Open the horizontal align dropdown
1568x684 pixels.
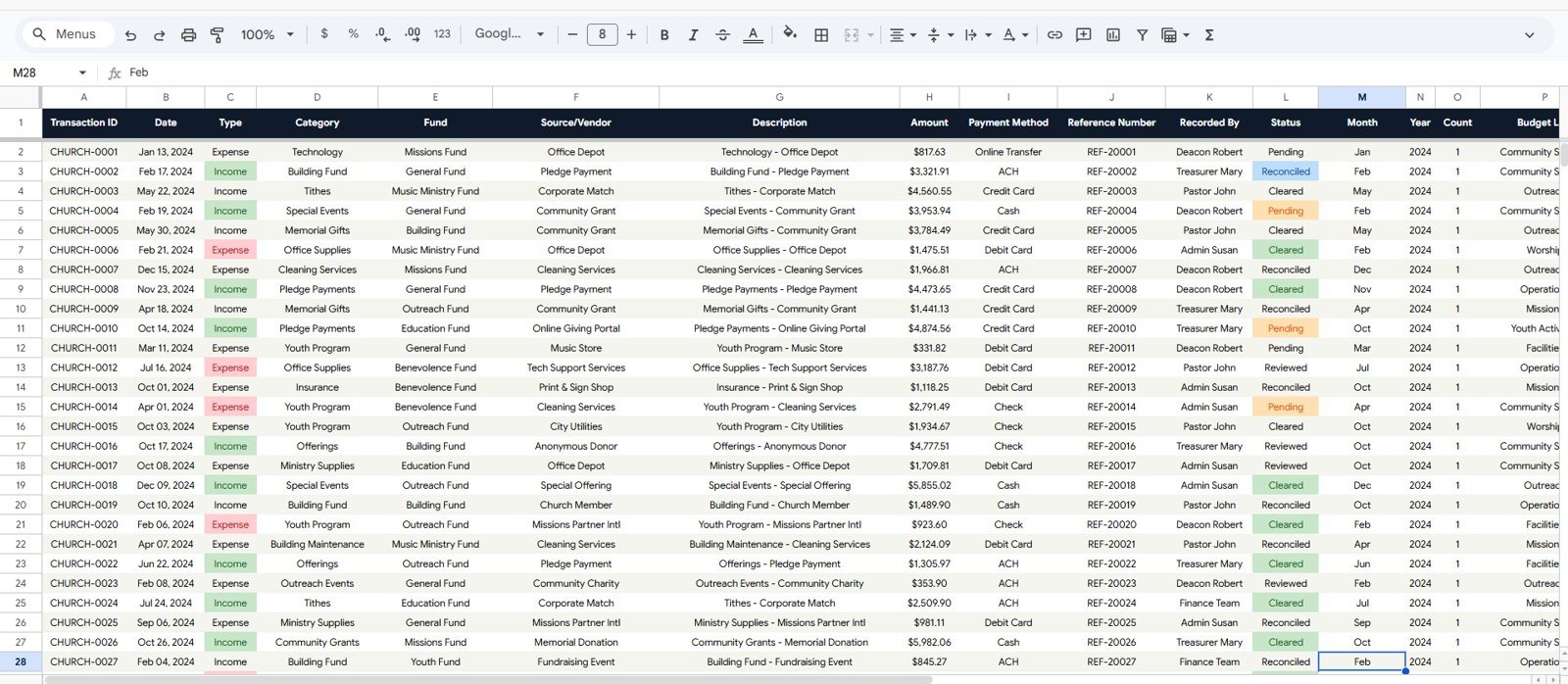point(902,34)
